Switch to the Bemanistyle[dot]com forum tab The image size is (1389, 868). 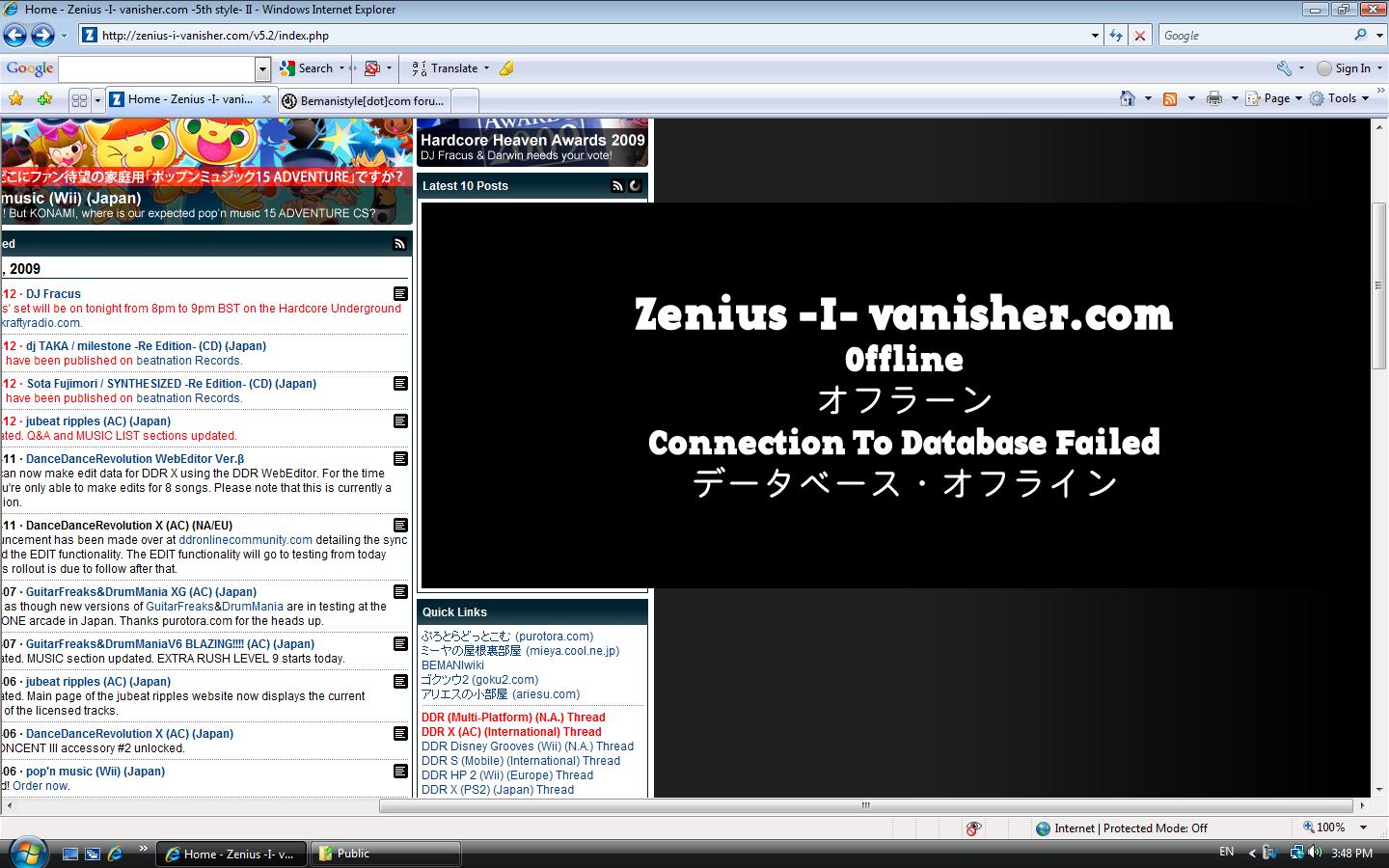[365, 100]
